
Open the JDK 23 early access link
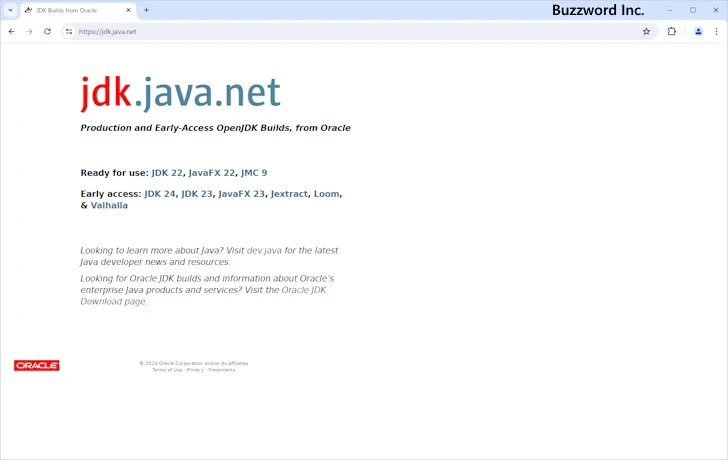[197, 194]
